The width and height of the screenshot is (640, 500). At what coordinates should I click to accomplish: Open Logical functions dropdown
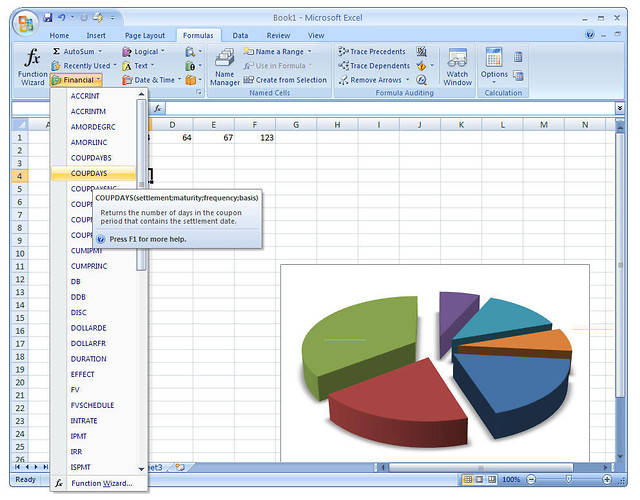pyautogui.click(x=144, y=51)
